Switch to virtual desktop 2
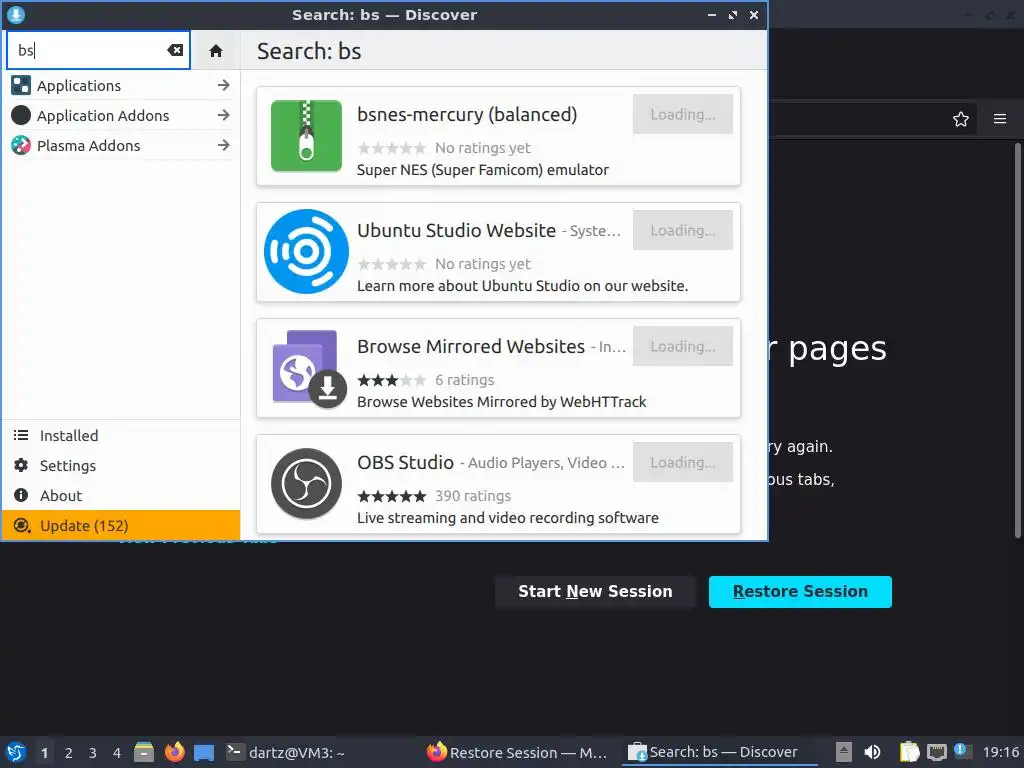Screen dimensions: 1024x768 (69, 753)
